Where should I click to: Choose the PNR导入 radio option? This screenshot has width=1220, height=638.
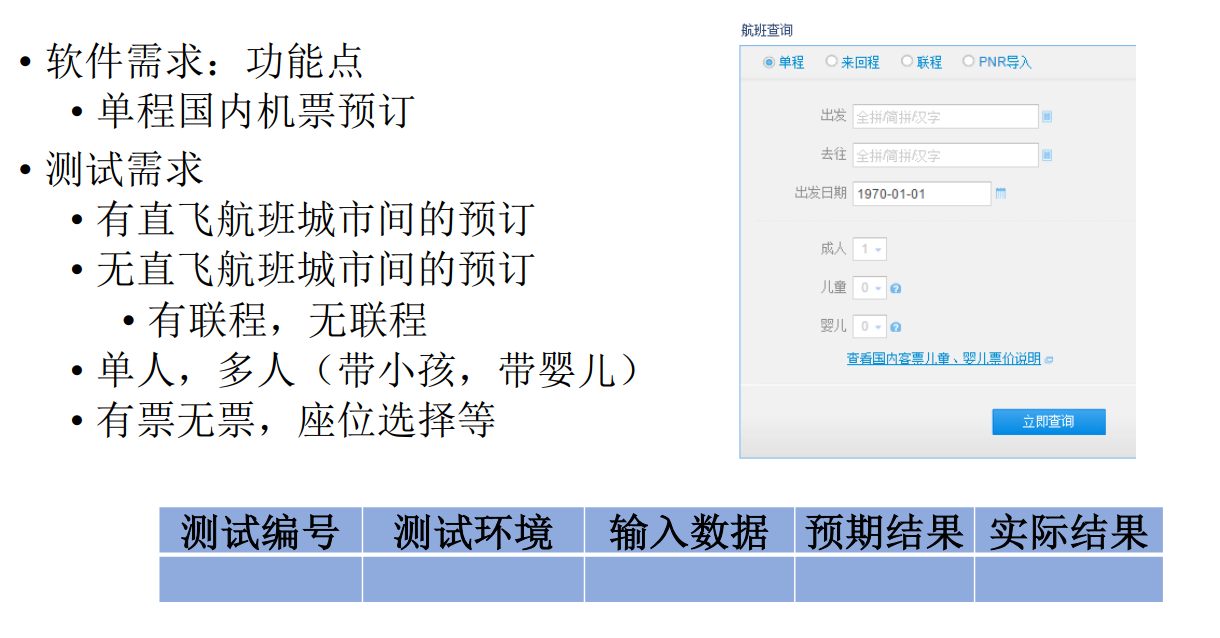click(968, 62)
